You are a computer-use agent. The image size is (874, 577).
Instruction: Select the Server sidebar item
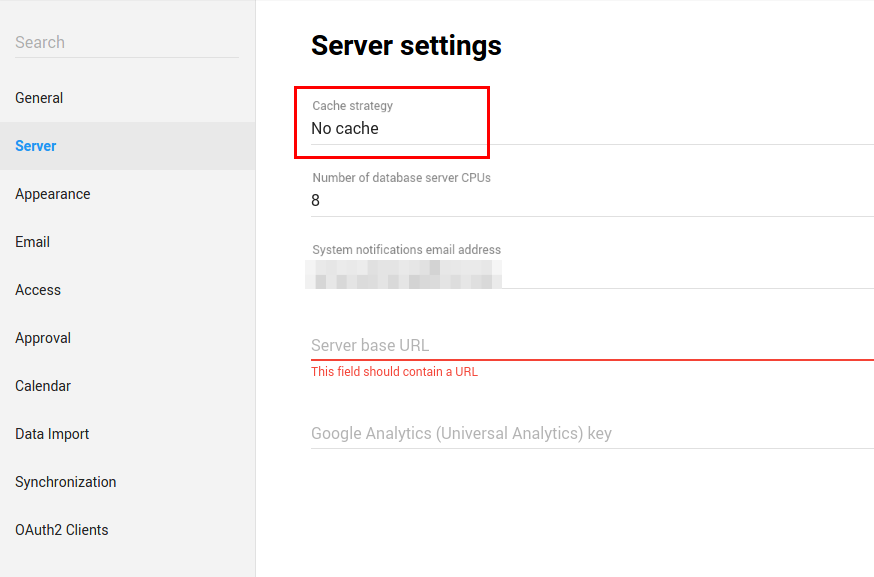36,146
